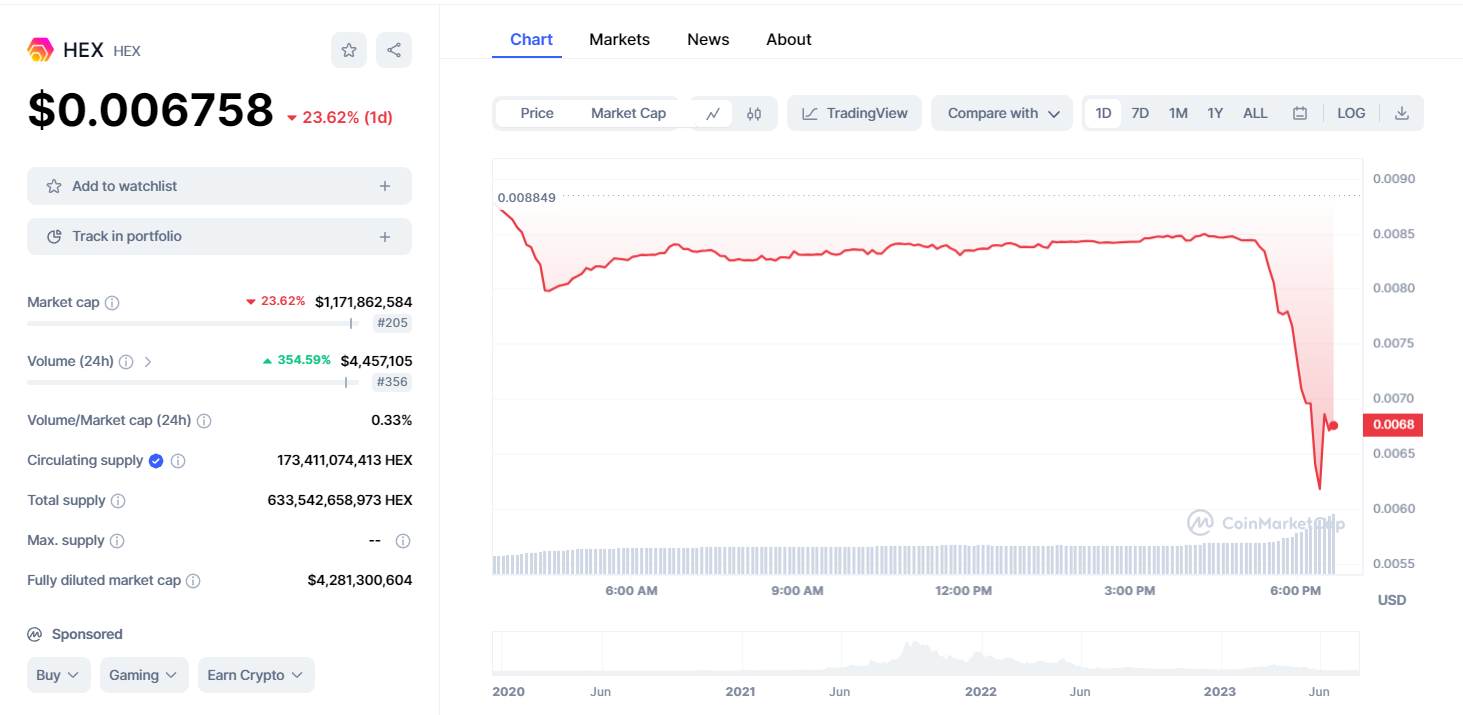The image size is (1463, 715).
Task: Select the 7D time range
Action: pos(1140,113)
